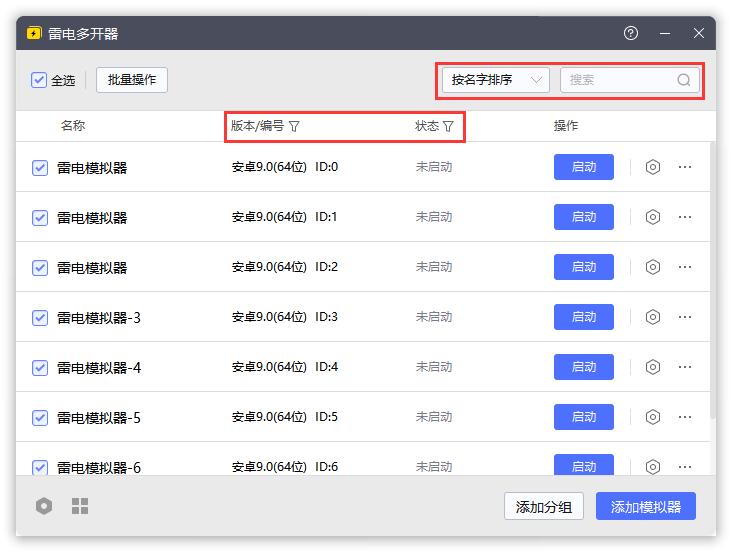This screenshot has height=556, width=736.
Task: Start 雷电模拟器-3 with 启动 button
Action: (x=583, y=317)
